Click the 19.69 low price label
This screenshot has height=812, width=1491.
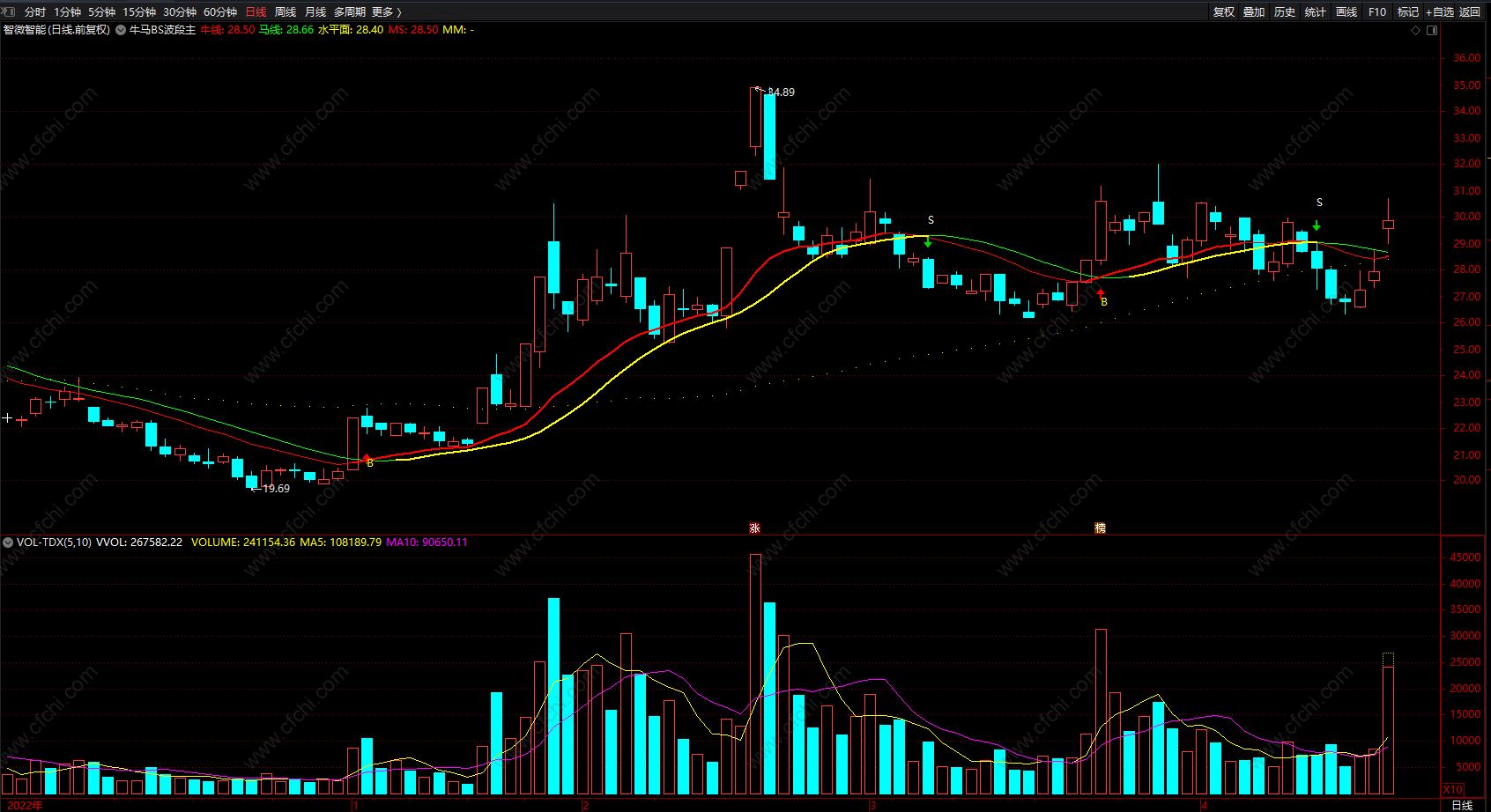click(276, 489)
